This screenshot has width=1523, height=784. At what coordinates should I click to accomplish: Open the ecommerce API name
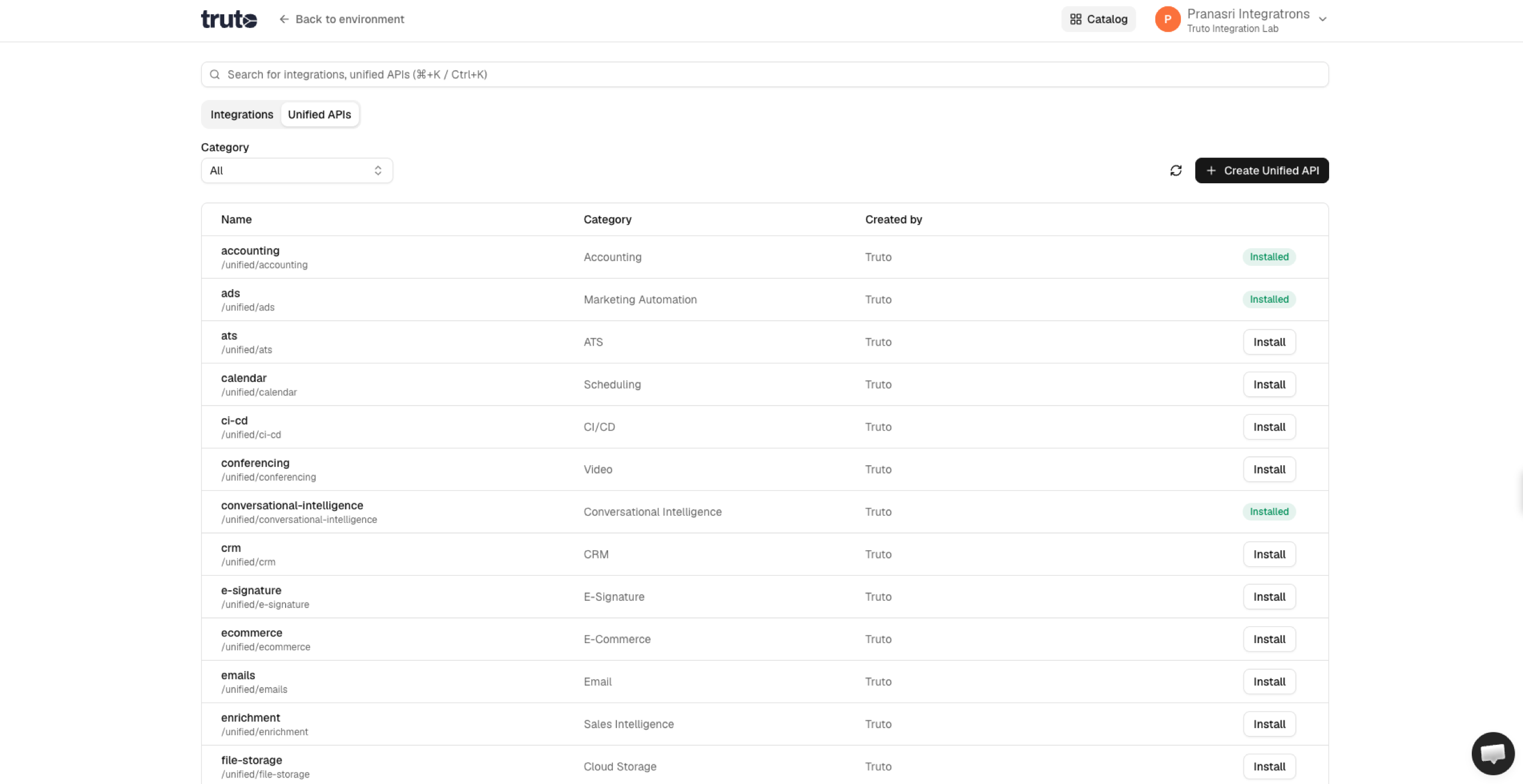click(x=252, y=633)
